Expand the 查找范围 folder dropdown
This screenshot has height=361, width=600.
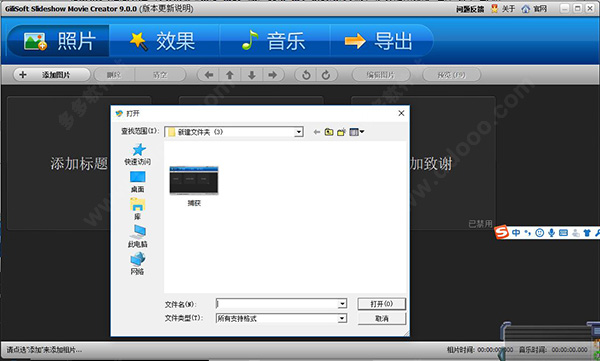click(x=298, y=132)
